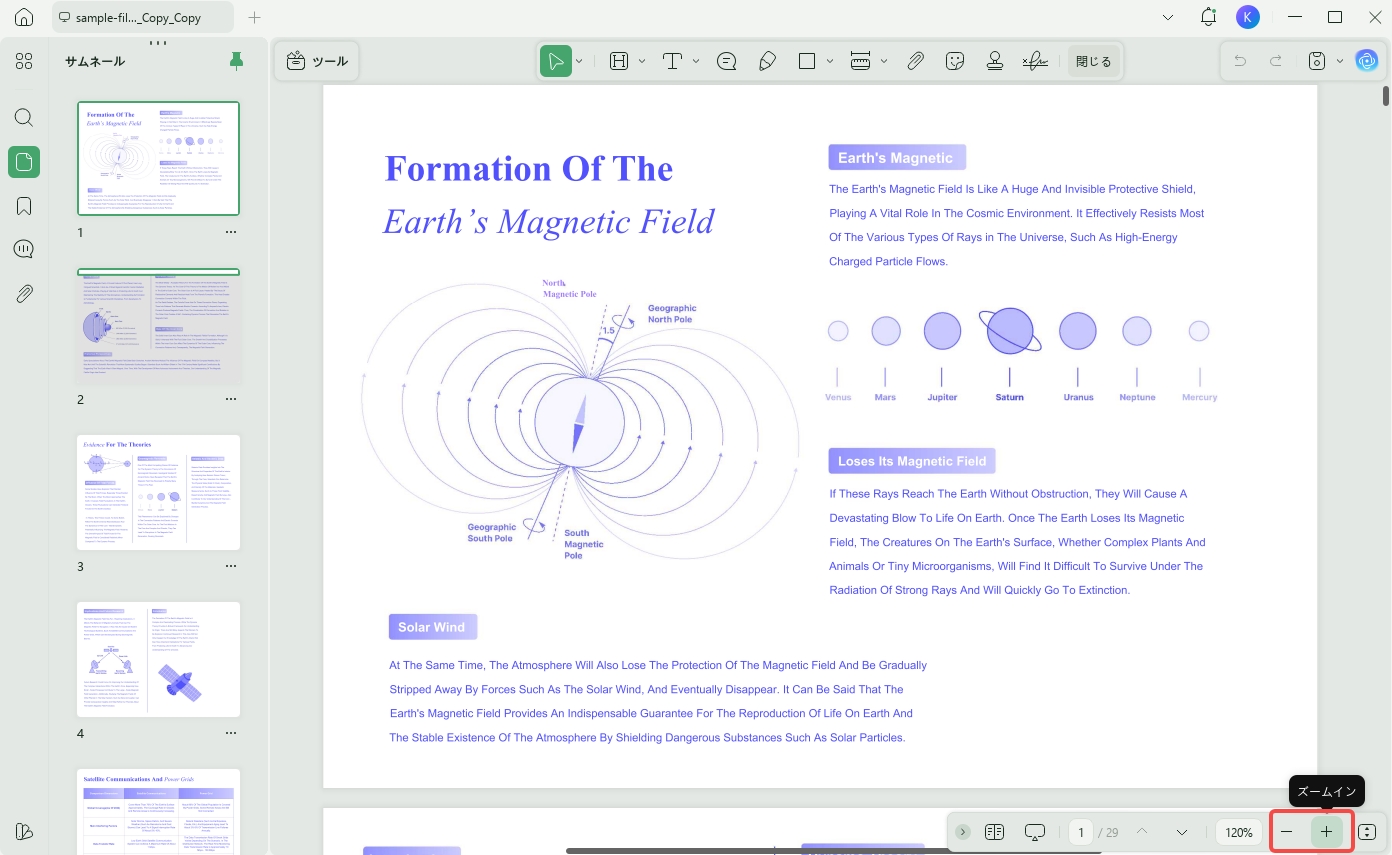Viewport: 1392px width, 855px height.
Task: Select page 3 thumbnail
Action: pyautogui.click(x=159, y=492)
